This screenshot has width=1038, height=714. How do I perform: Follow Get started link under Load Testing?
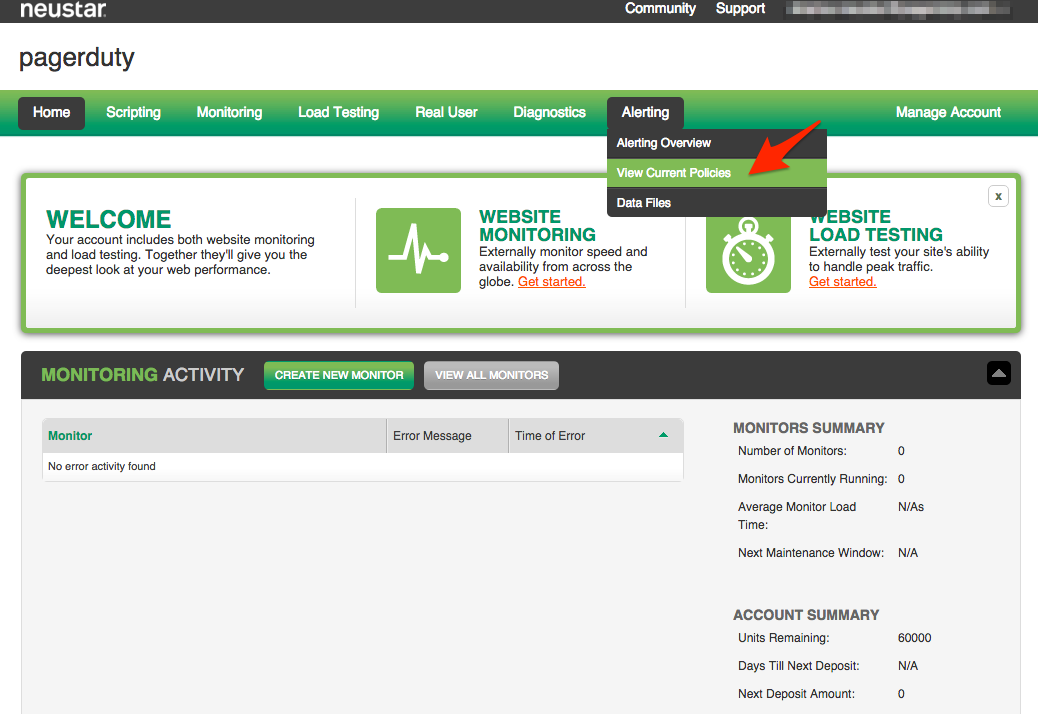pyautogui.click(x=842, y=282)
